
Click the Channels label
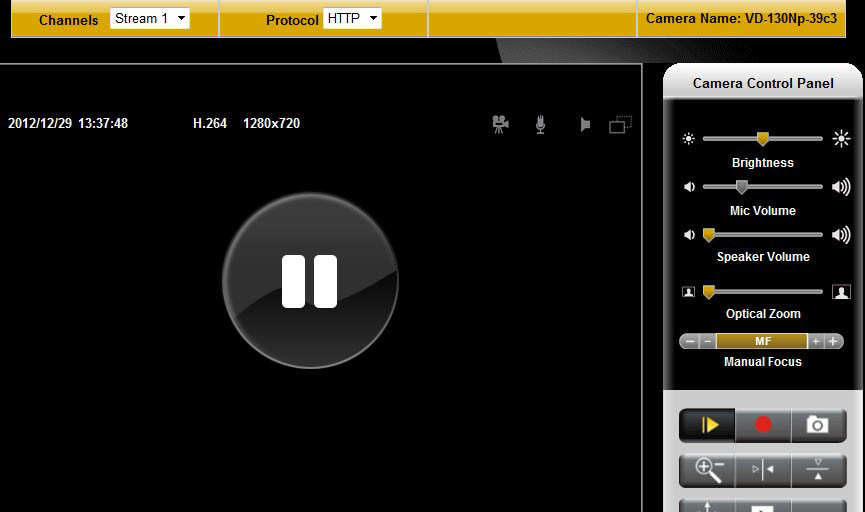click(x=68, y=20)
